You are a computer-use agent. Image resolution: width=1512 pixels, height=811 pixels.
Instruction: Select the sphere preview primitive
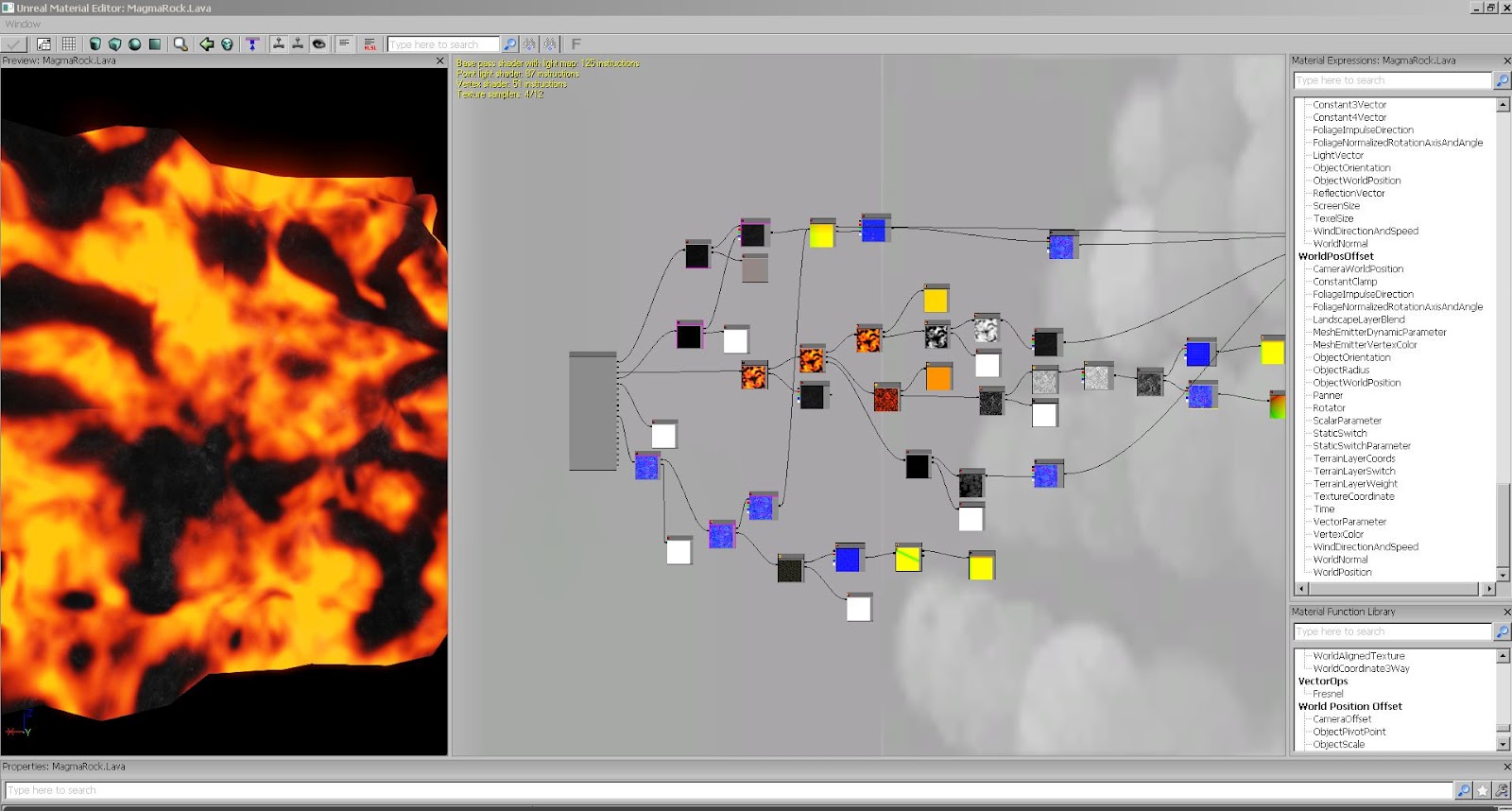point(134,44)
